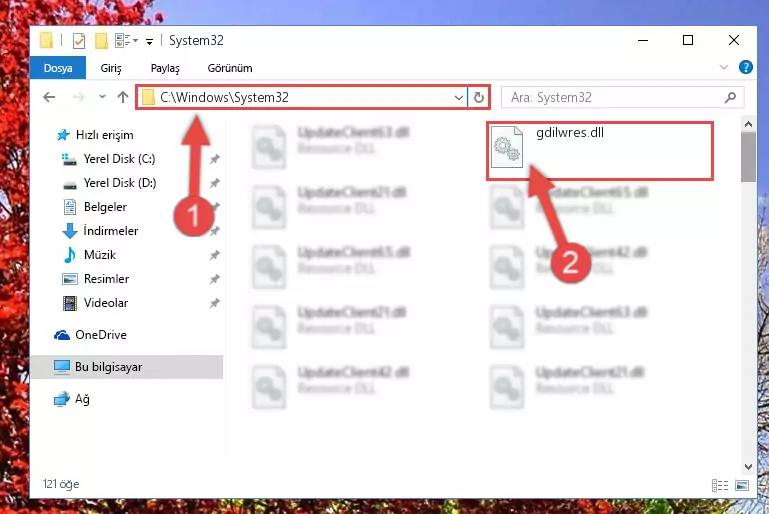The width and height of the screenshot is (769, 514).
Task: Open Help with the blue question mark icon
Action: (745, 67)
